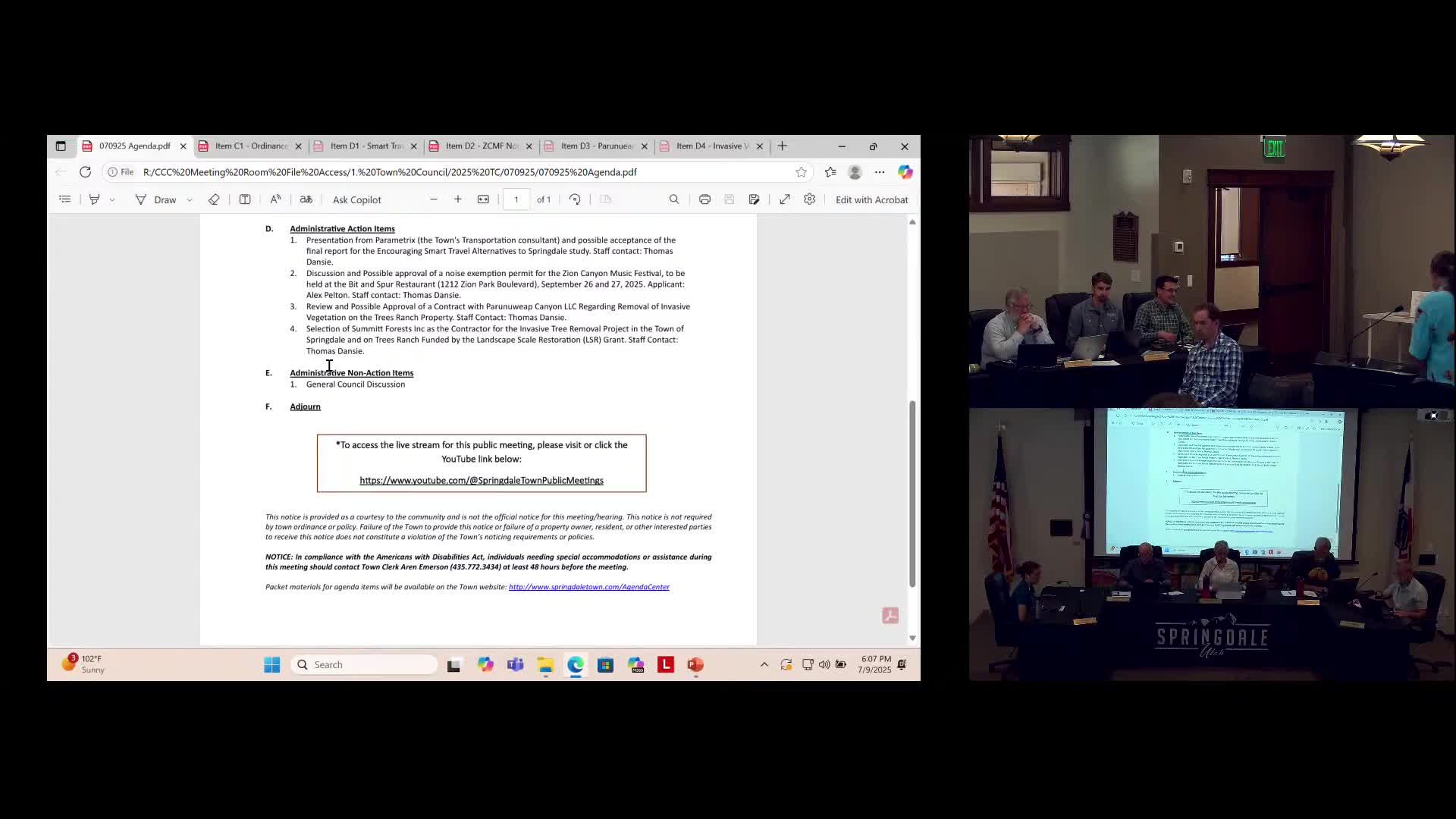Show hidden system tray icons chevron
Viewport: 1456px width, 819px height.
(764, 665)
